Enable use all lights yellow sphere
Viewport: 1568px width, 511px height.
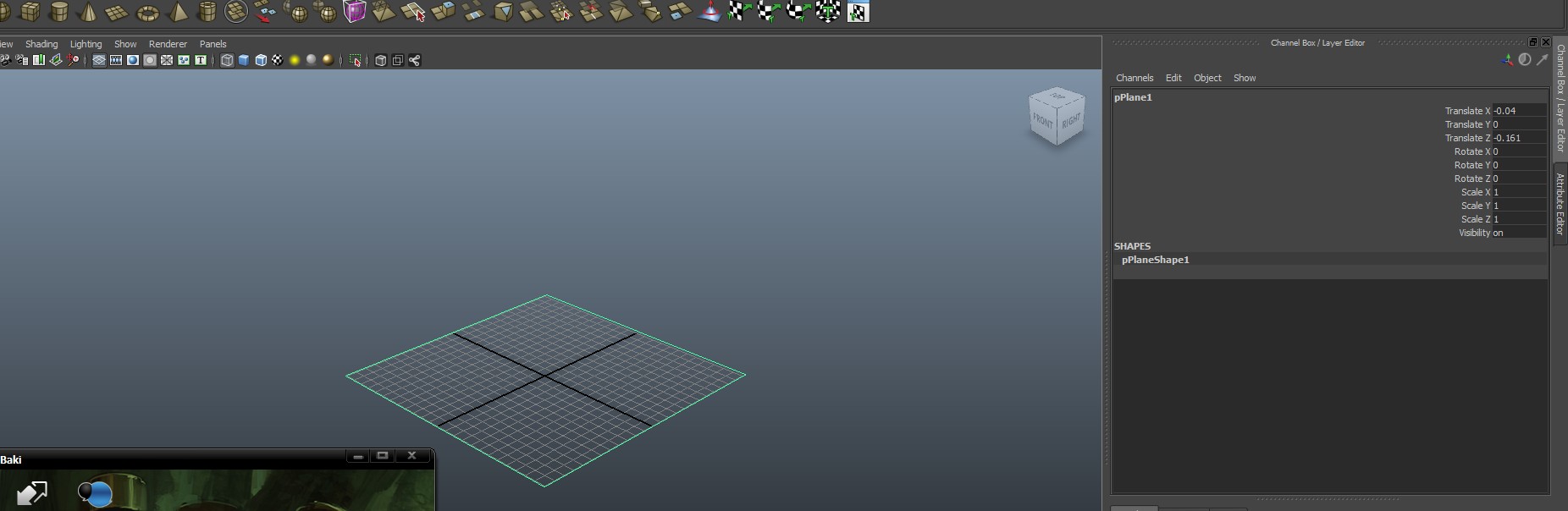[295, 60]
